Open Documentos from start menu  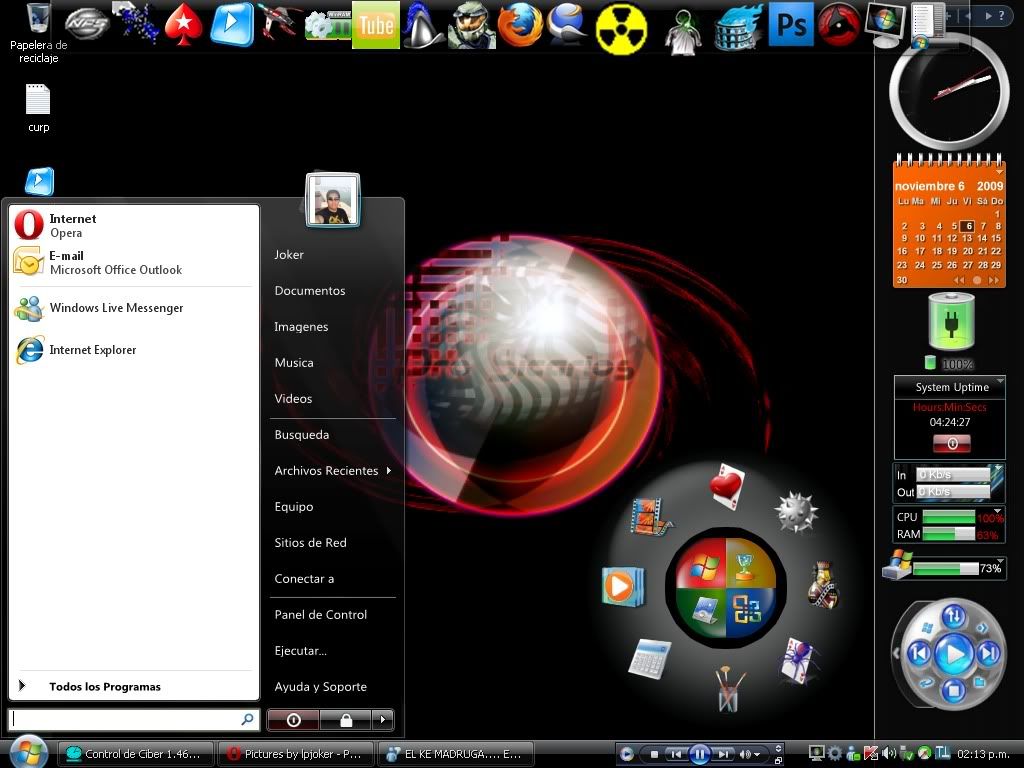click(x=310, y=291)
